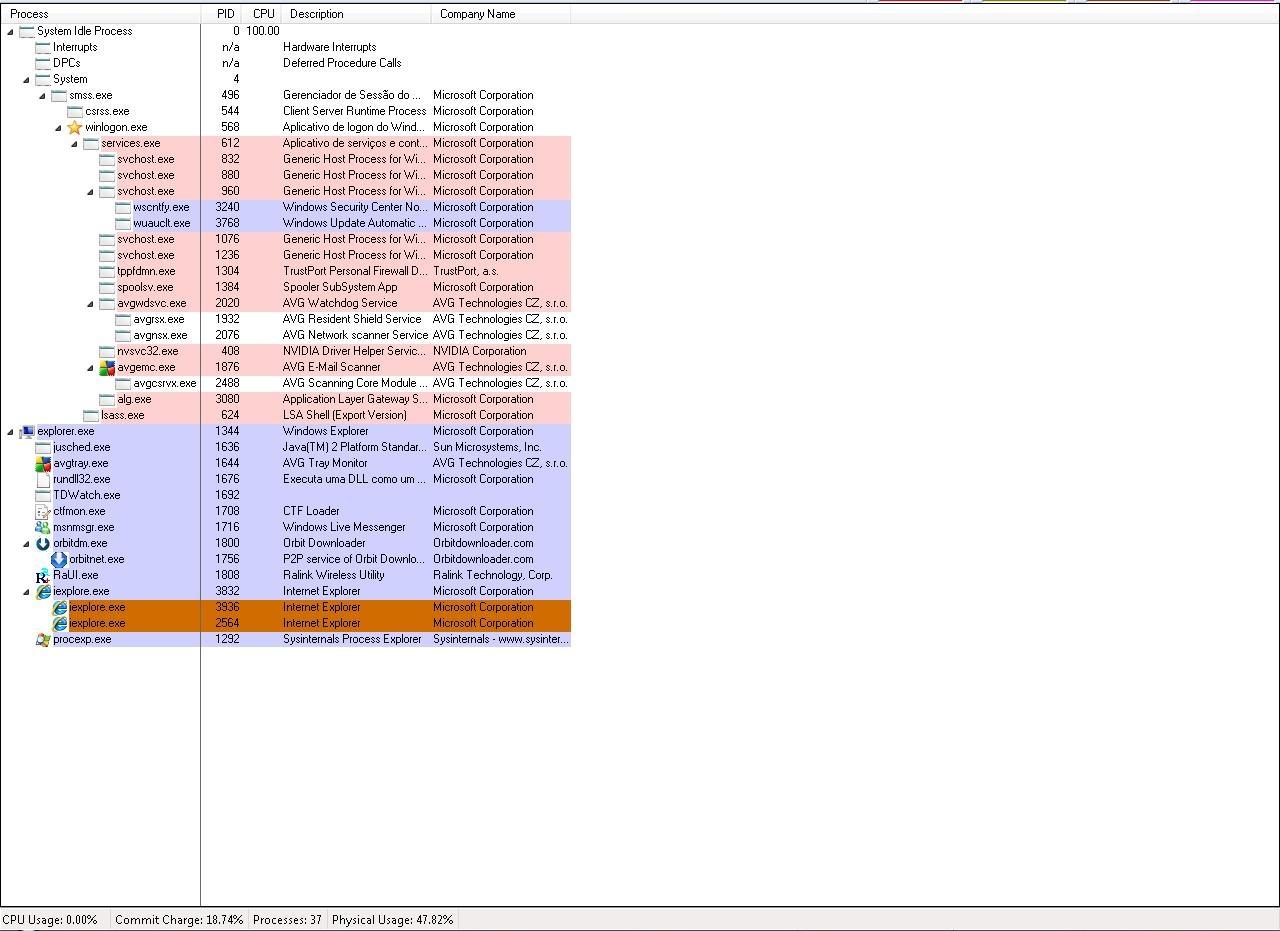Image resolution: width=1280 pixels, height=931 pixels.
Task: Collapse the smss.exe branch
Action: point(43,95)
